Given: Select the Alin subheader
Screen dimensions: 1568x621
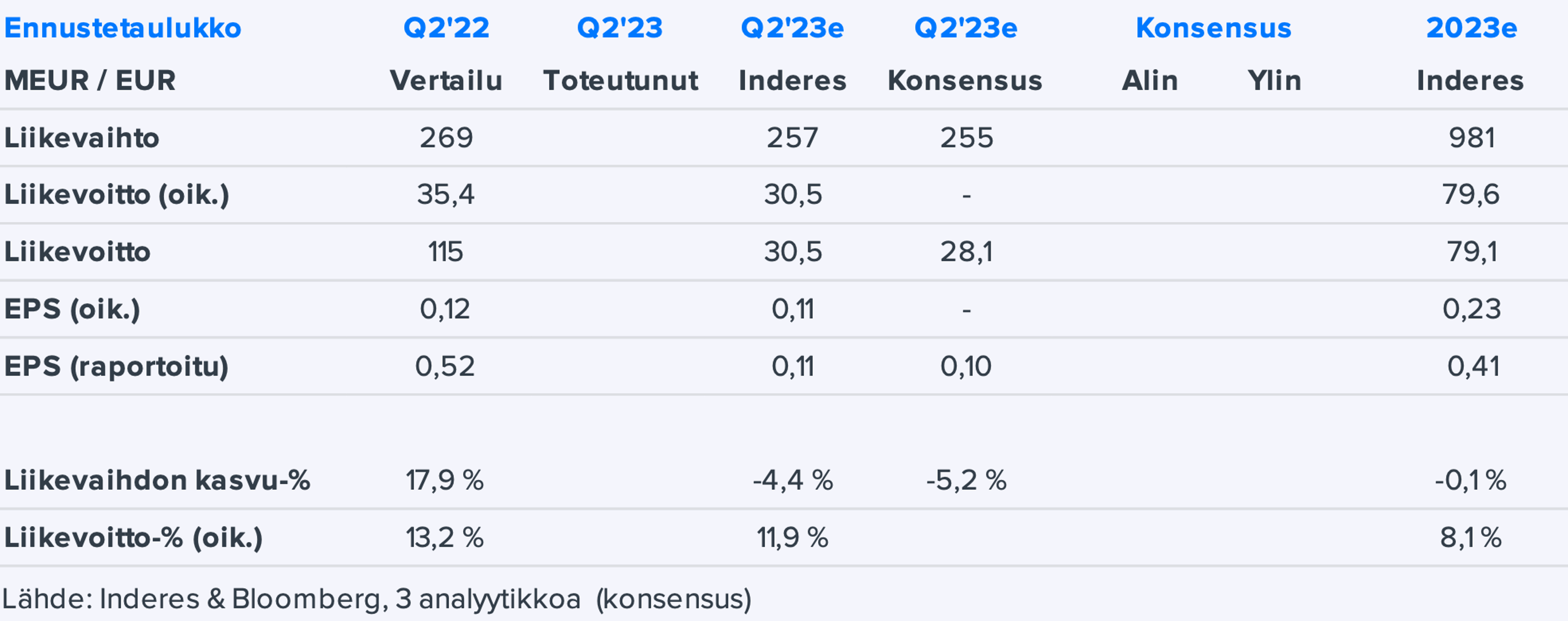Looking at the screenshot, I should click(x=1150, y=80).
